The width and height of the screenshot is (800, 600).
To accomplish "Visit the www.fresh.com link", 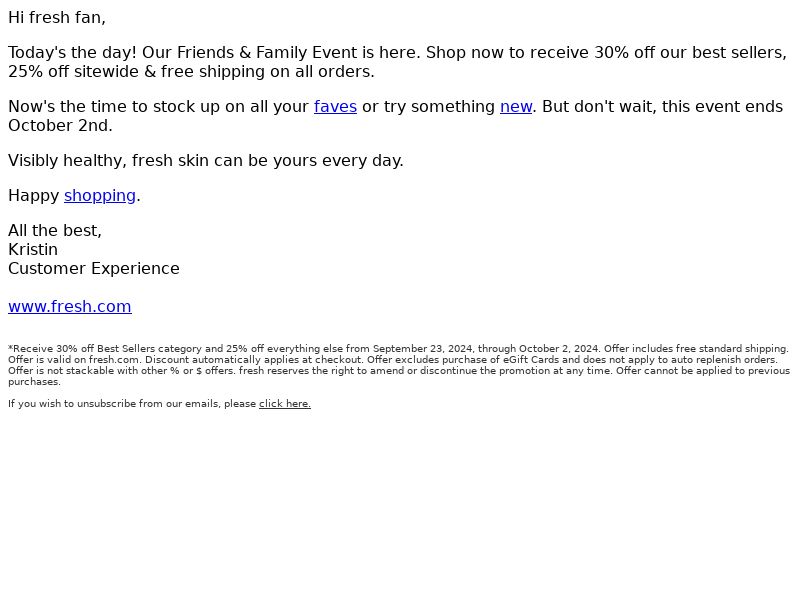I will click(x=70, y=307).
